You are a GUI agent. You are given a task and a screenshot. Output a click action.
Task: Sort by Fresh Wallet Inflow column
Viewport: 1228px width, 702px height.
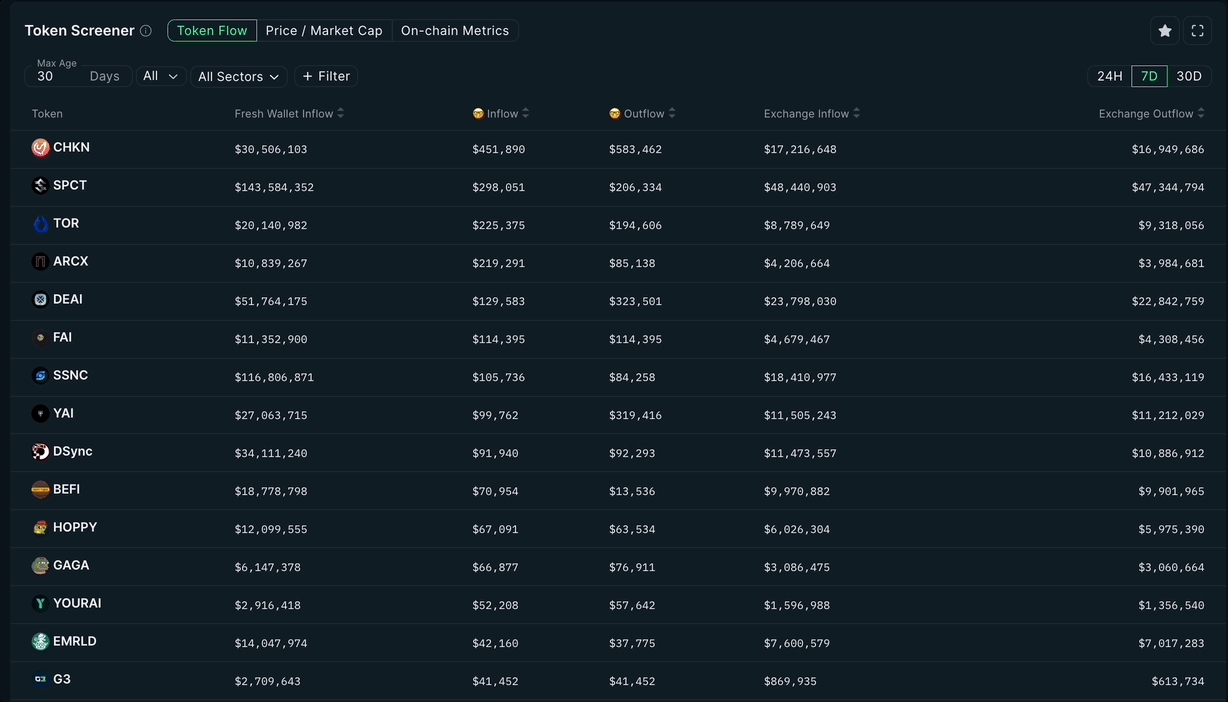[x=341, y=114]
